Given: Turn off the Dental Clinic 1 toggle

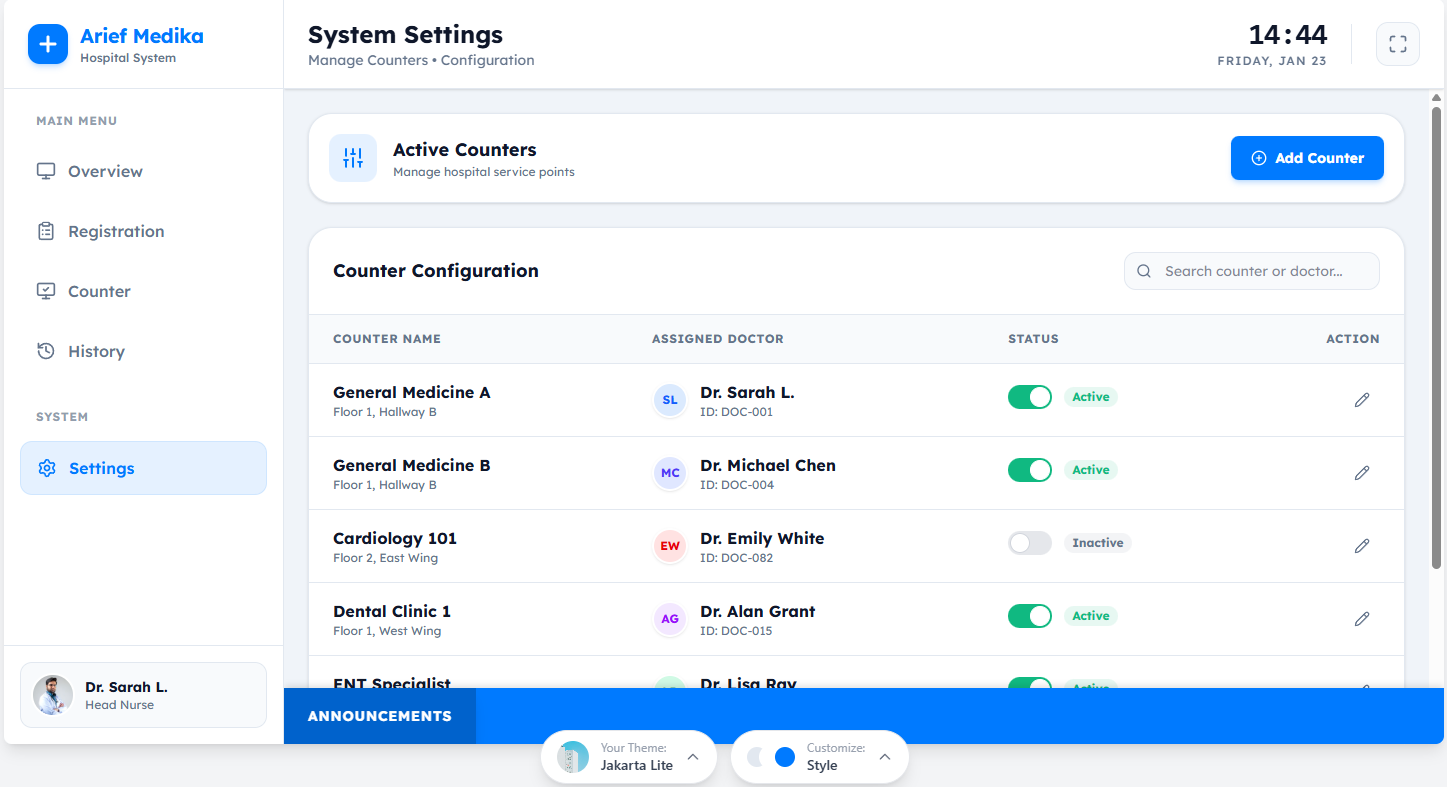Looking at the screenshot, I should click(1029, 616).
